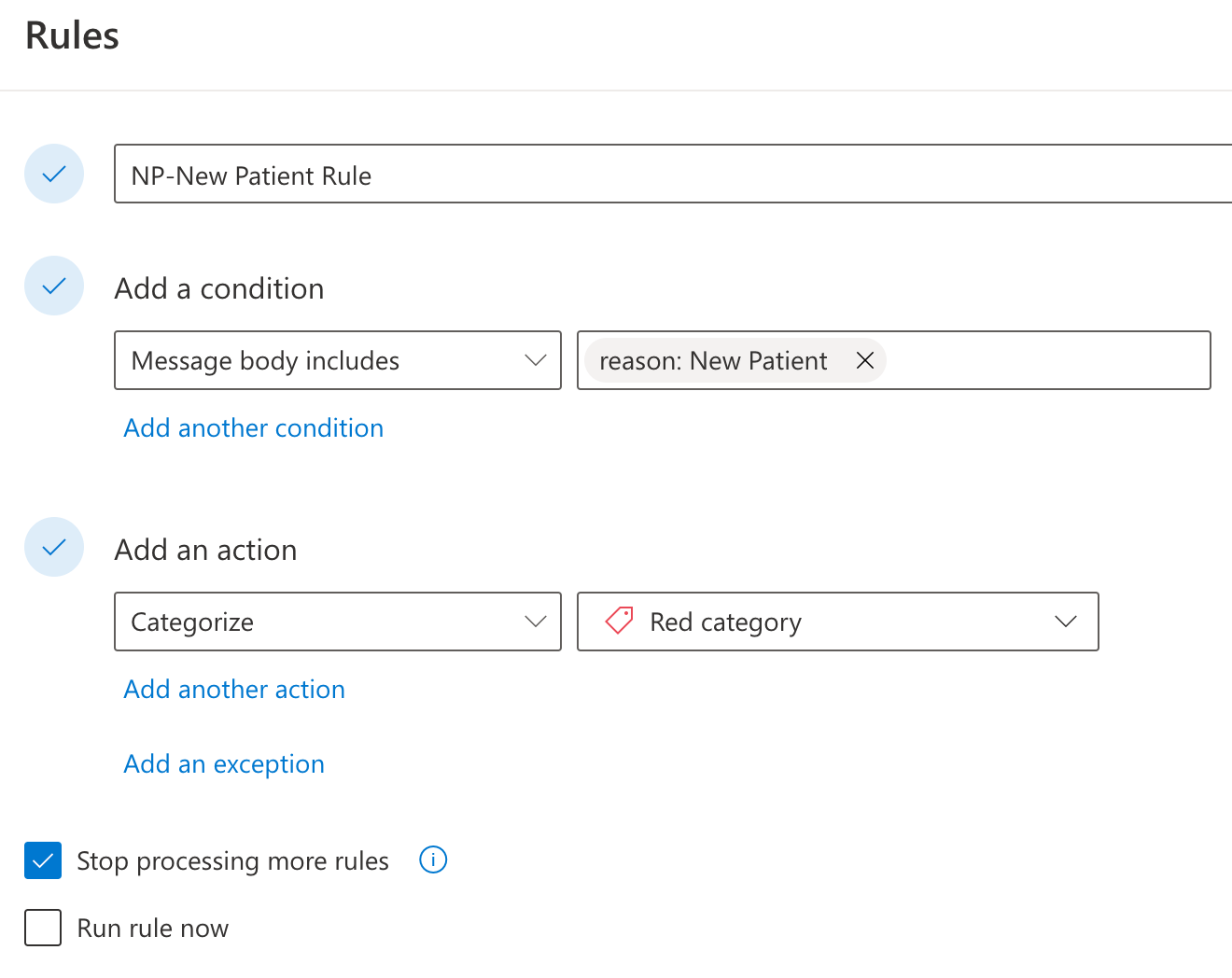
Task: Click Add another action
Action: tap(233, 689)
